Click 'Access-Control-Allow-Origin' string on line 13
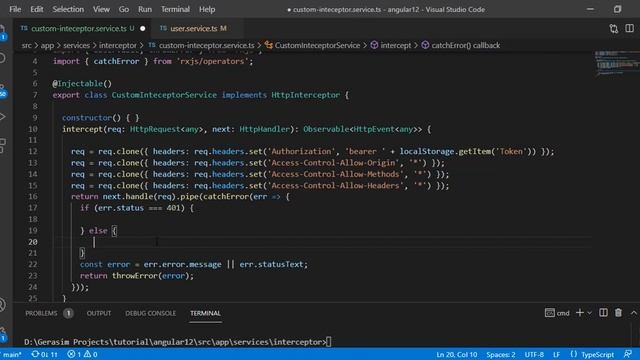This screenshot has width=640, height=360. coord(333,163)
